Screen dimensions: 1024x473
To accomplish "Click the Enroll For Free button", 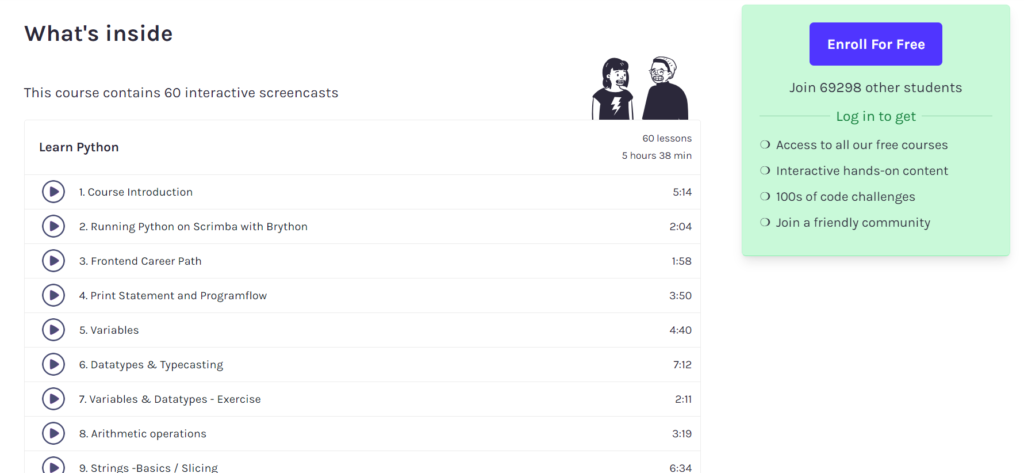I will [876, 44].
